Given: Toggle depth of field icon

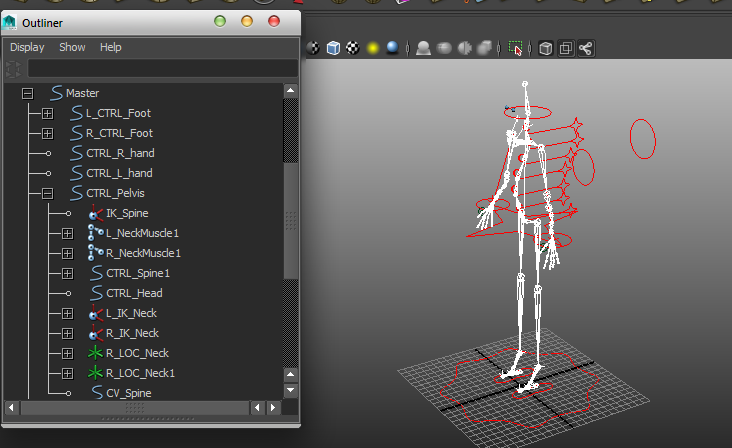Looking at the screenshot, I should (485, 48).
